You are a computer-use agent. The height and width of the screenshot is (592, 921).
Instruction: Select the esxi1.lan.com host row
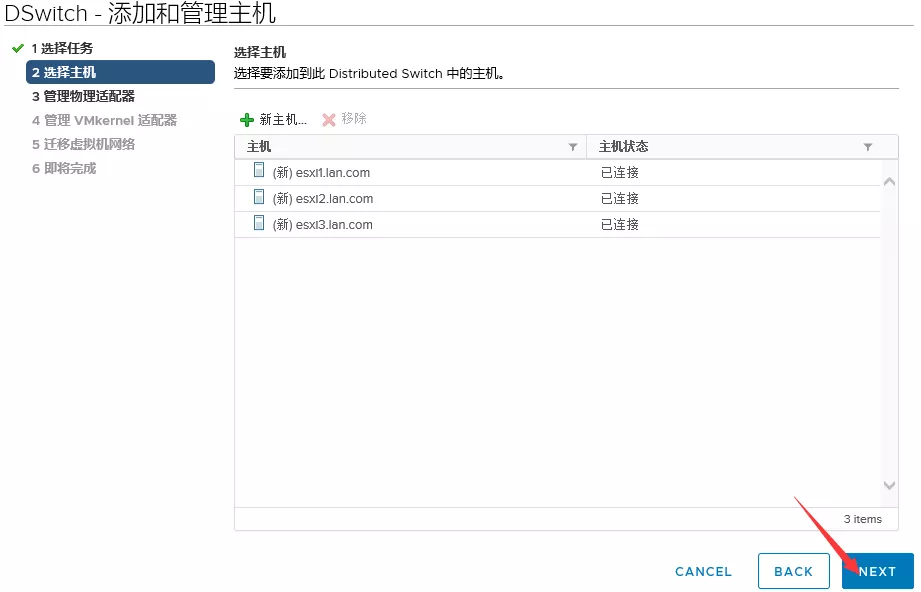[420, 172]
